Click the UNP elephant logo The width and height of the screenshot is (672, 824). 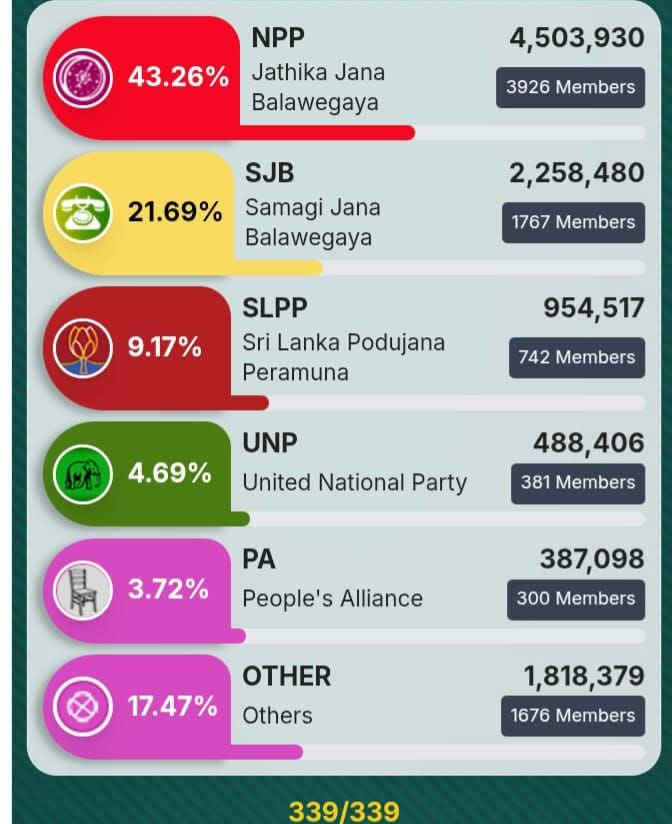pos(83,474)
